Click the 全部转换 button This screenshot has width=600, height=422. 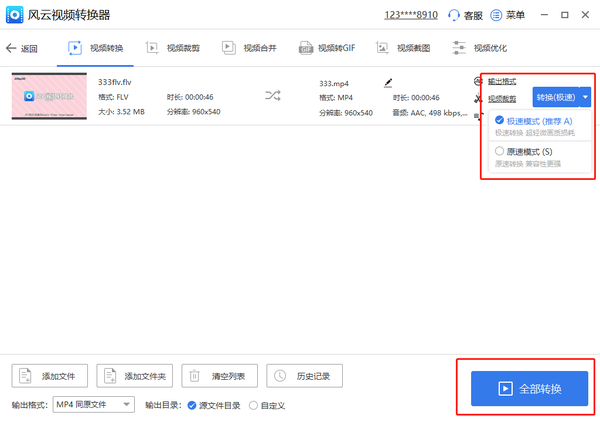click(x=529, y=388)
